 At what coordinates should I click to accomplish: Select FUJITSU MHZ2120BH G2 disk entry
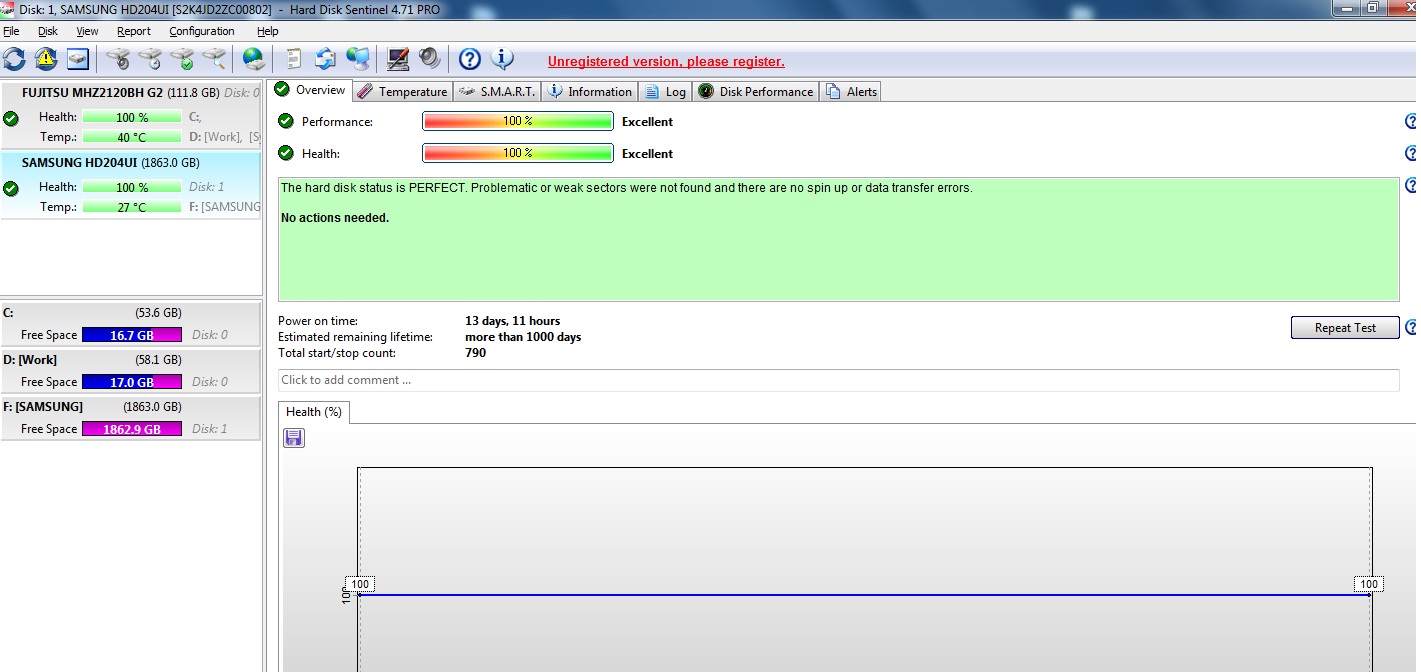(131, 116)
